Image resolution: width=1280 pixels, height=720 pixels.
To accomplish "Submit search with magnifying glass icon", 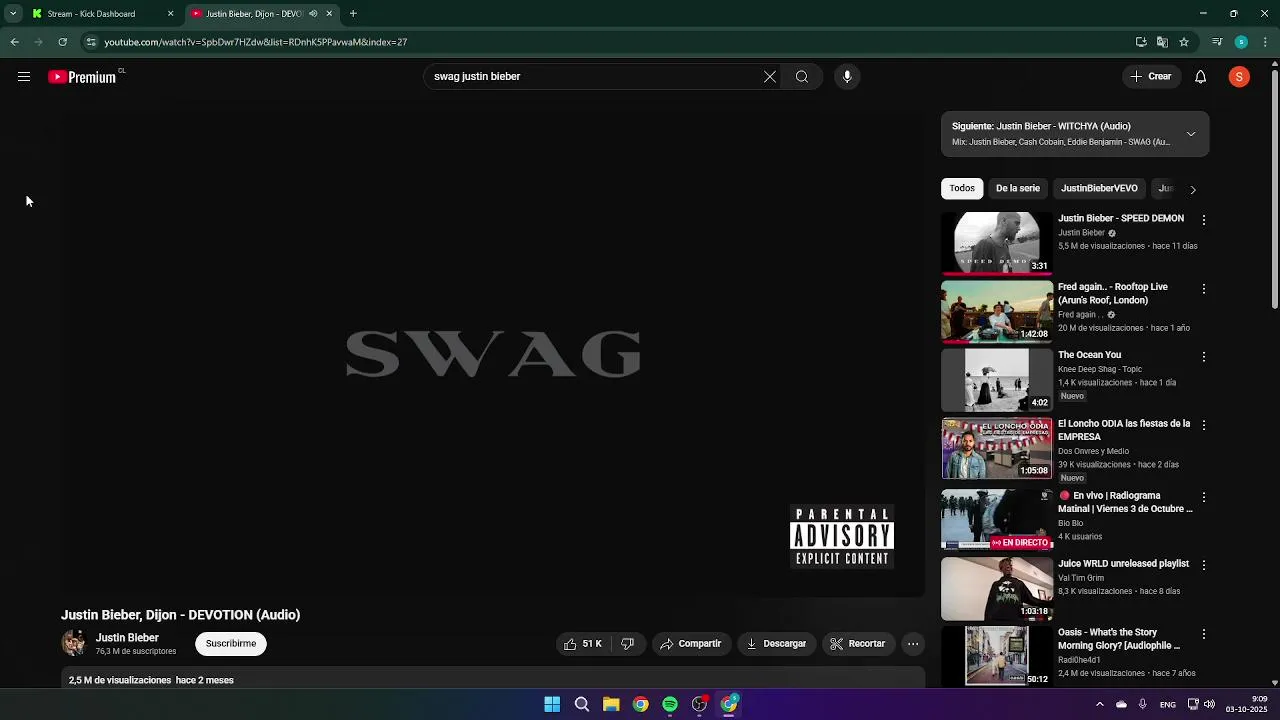I will [802, 77].
